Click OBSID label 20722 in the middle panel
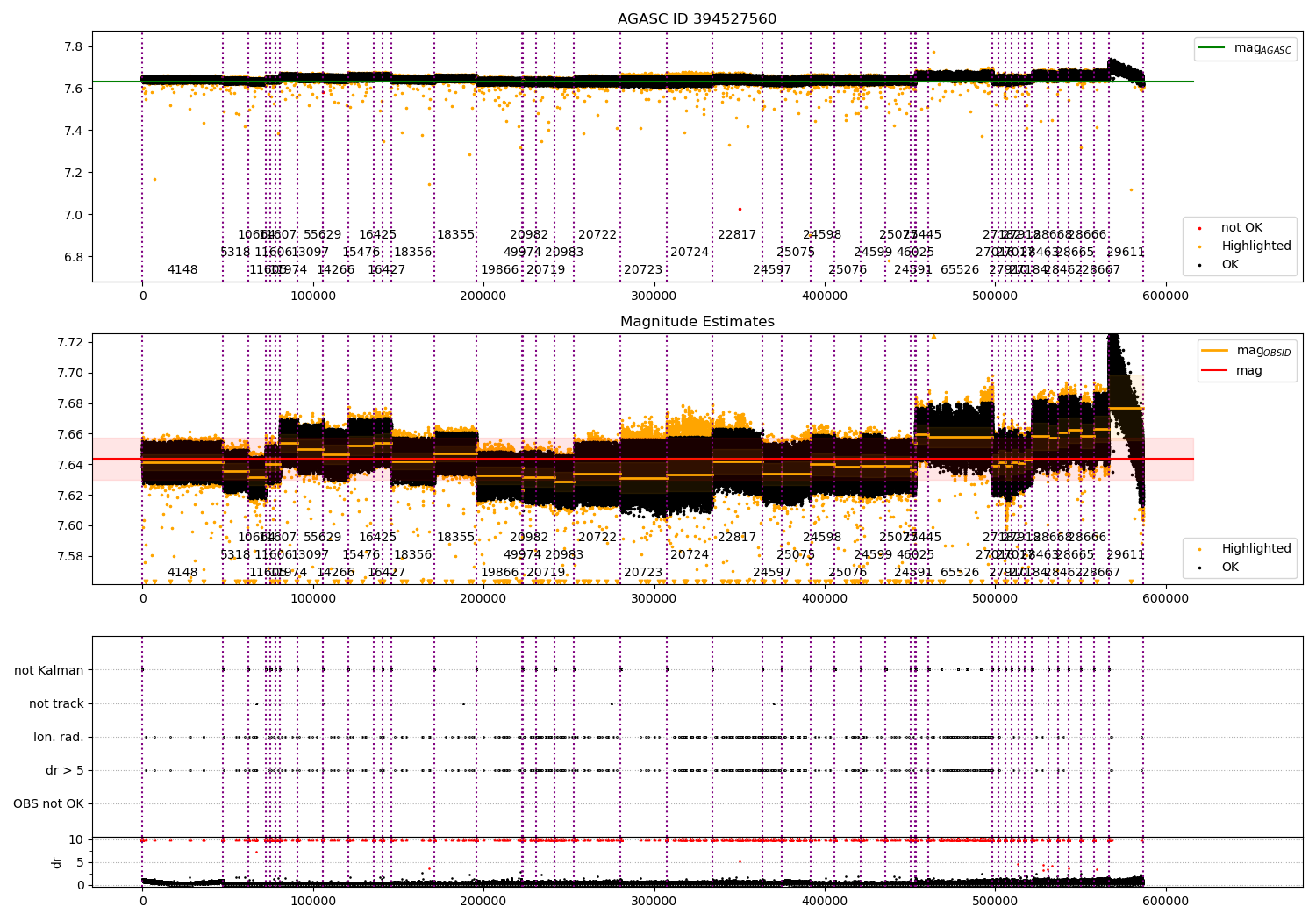 tap(597, 537)
